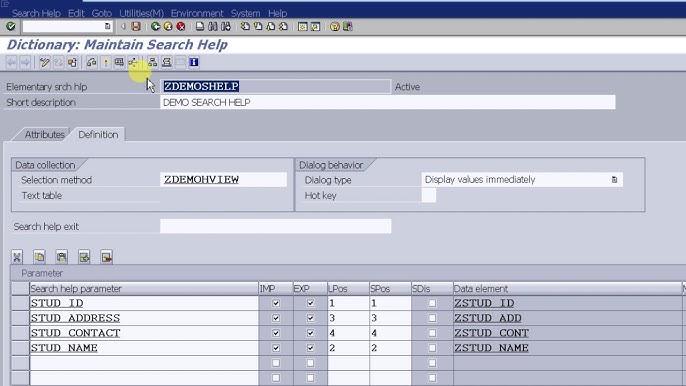Click into the Search help exit field
Image resolution: width=686 pixels, height=386 pixels.
click(x=276, y=226)
